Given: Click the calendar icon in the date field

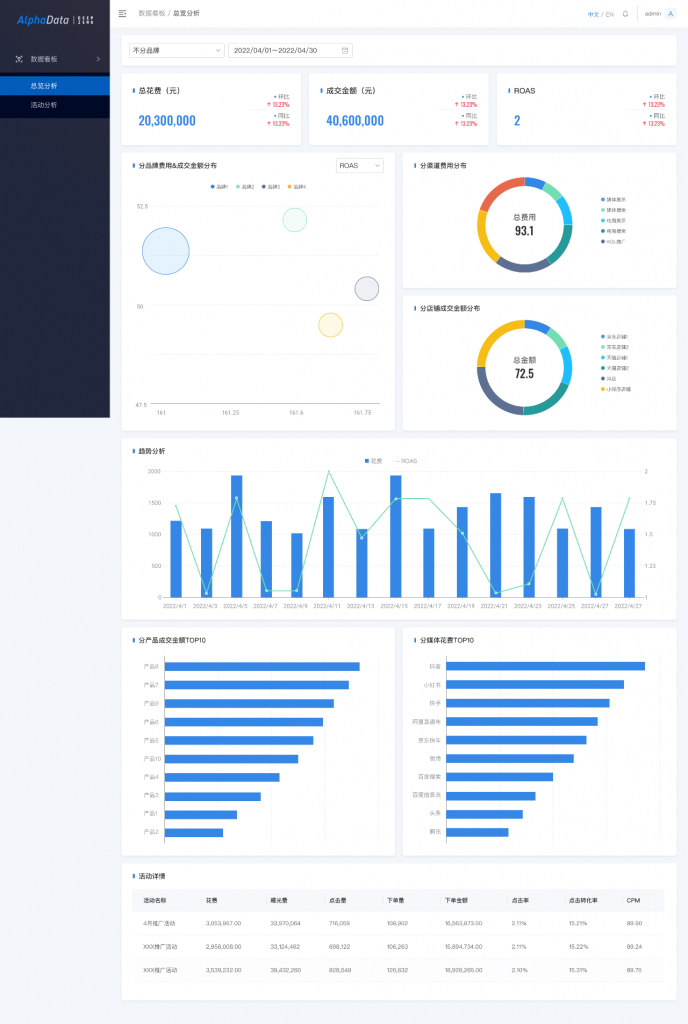Looking at the screenshot, I should (345, 50).
